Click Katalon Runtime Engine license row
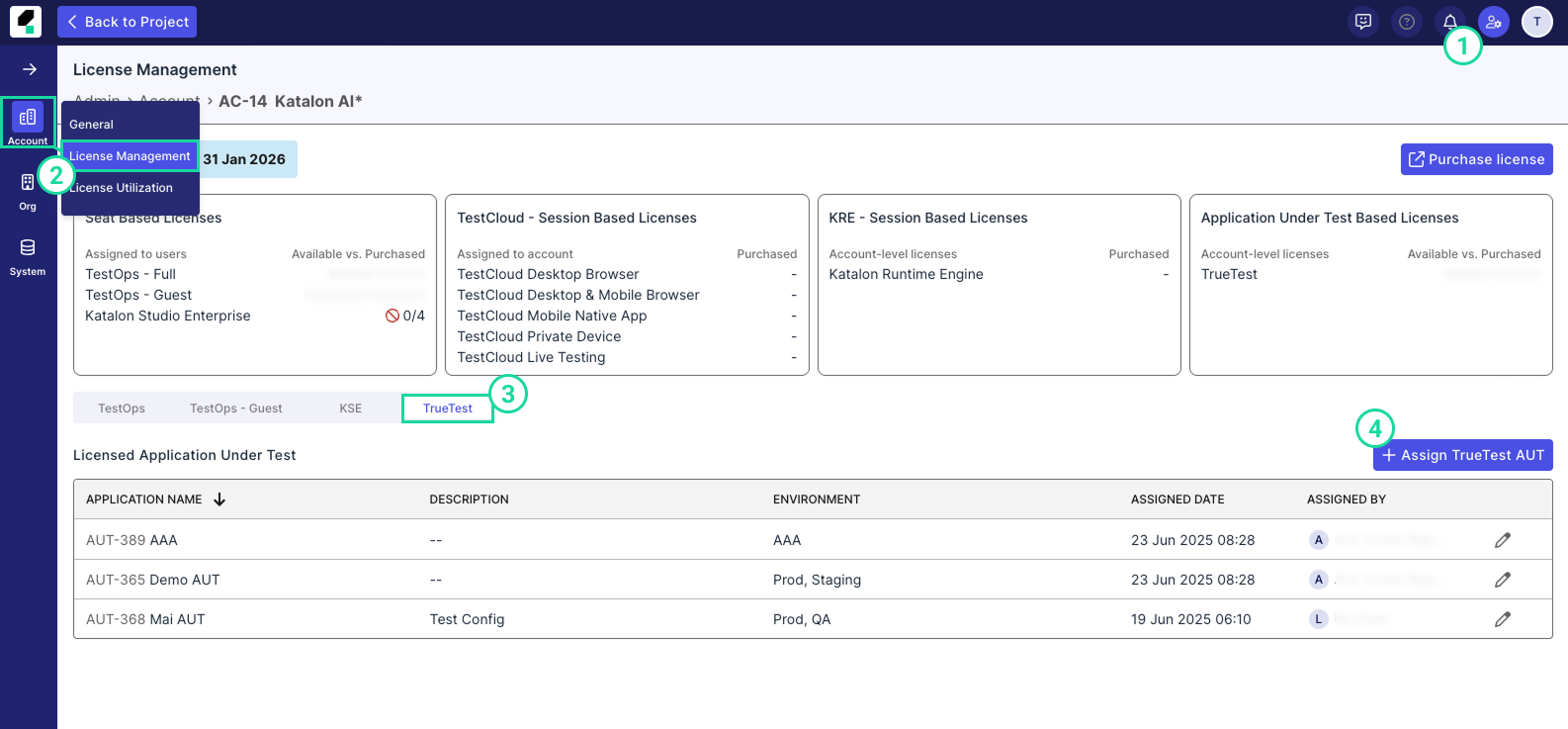Screen dimensions: 1568x729 pos(999,274)
